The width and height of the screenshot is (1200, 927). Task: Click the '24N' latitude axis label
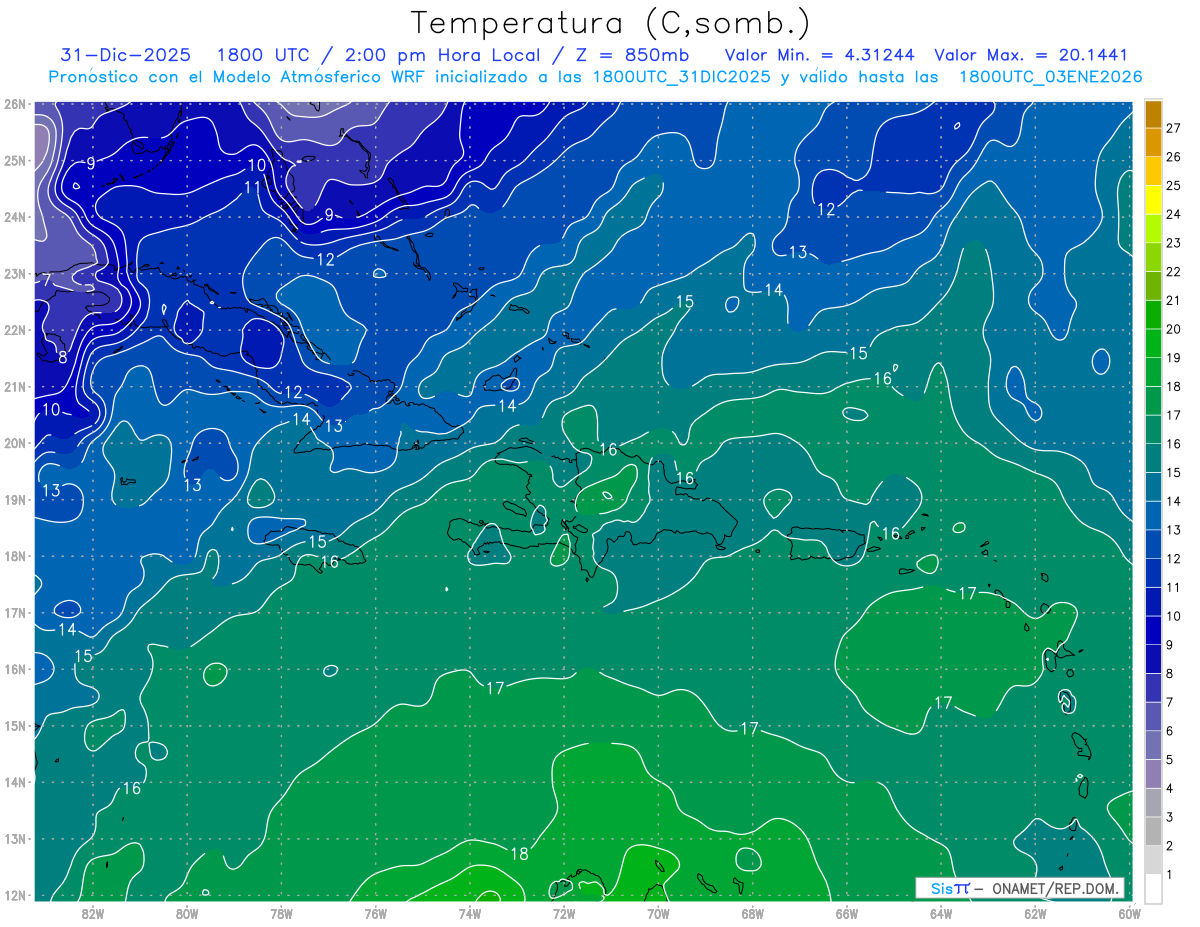tap(14, 217)
